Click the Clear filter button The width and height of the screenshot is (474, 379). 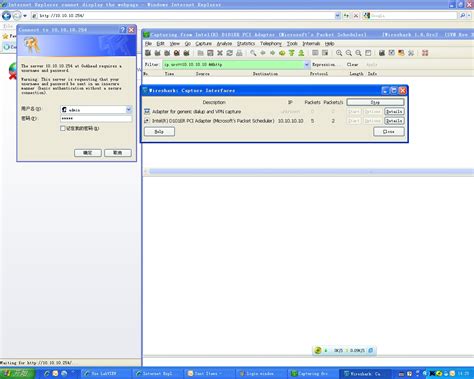click(x=352, y=65)
